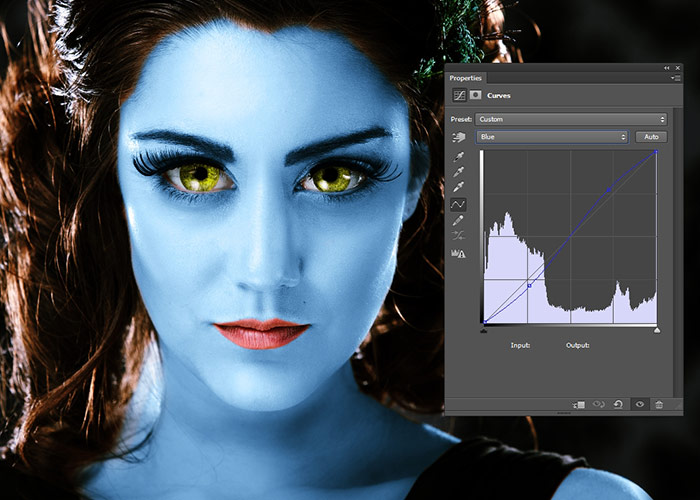Viewport: 700px width, 500px height.
Task: Toggle layer visibility eye icon
Action: pyautogui.click(x=639, y=404)
